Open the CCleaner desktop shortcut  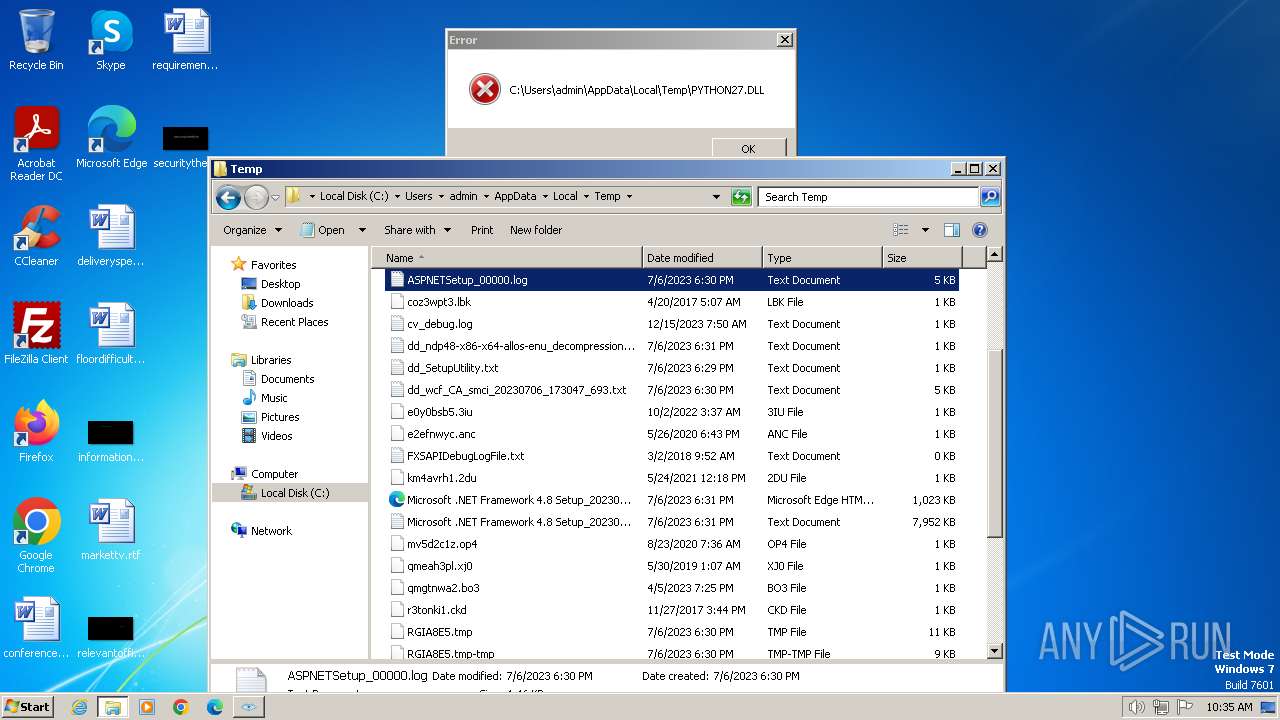click(36, 236)
